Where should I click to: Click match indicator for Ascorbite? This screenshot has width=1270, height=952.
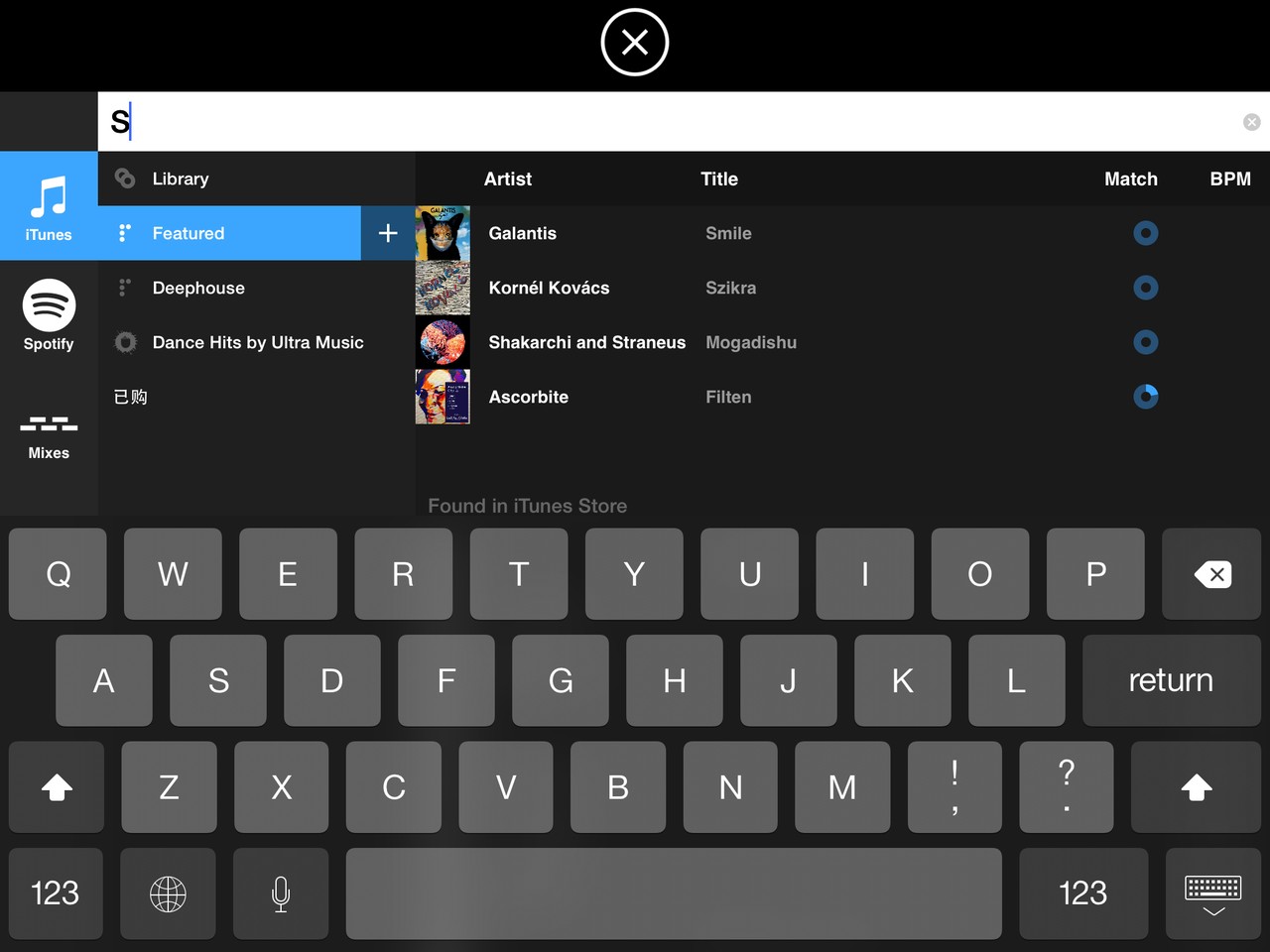pyautogui.click(x=1146, y=397)
